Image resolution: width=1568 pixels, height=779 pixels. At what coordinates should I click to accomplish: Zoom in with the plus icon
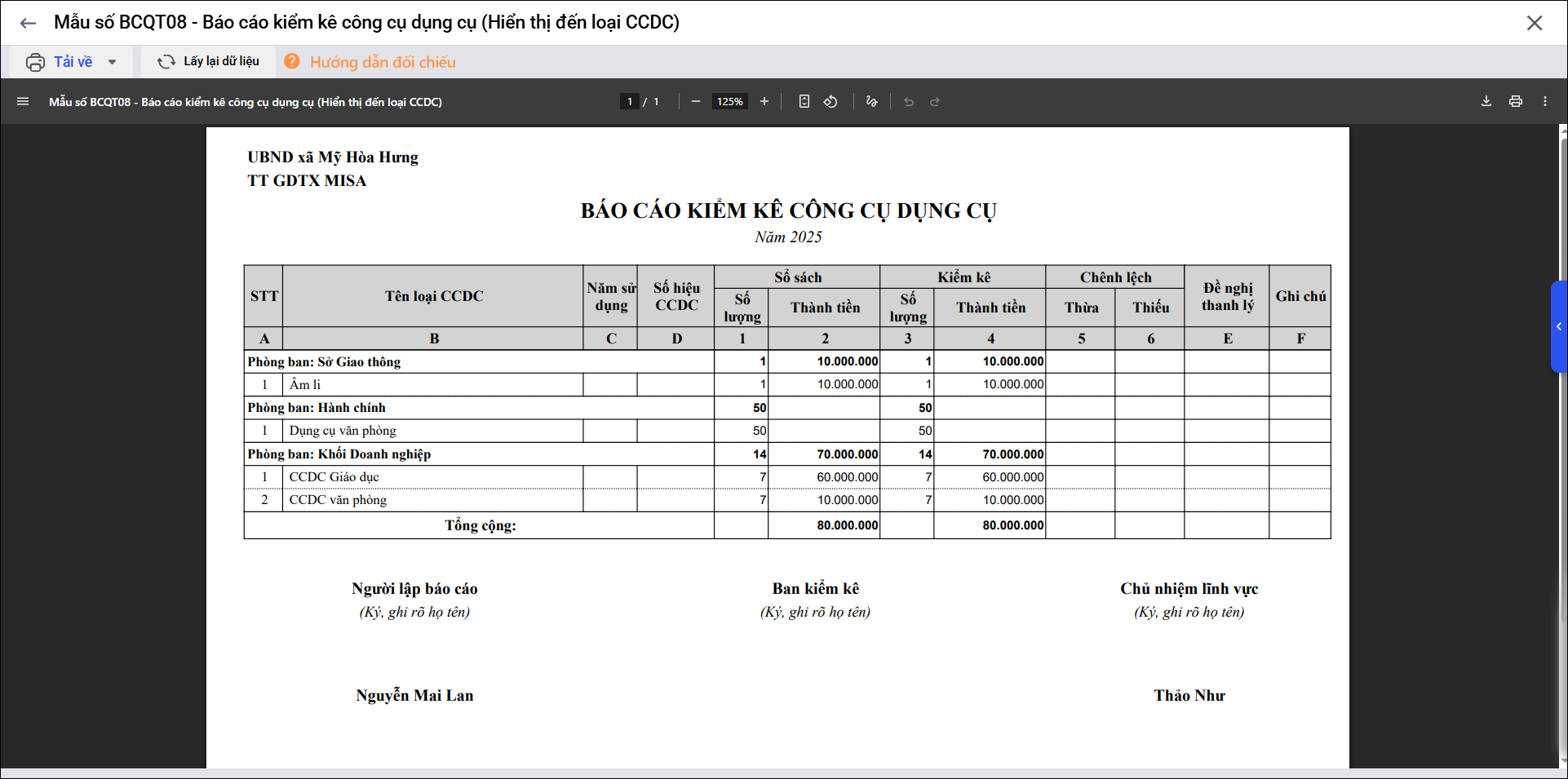(x=764, y=102)
